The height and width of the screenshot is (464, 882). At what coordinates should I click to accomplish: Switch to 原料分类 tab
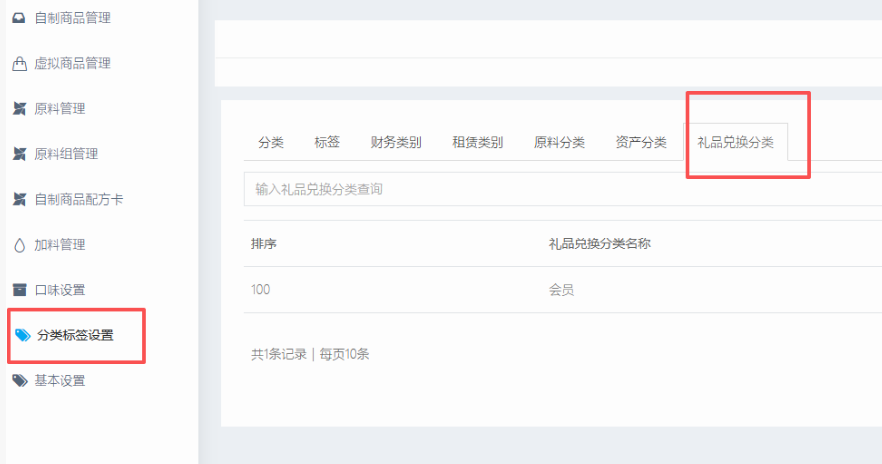click(559, 142)
